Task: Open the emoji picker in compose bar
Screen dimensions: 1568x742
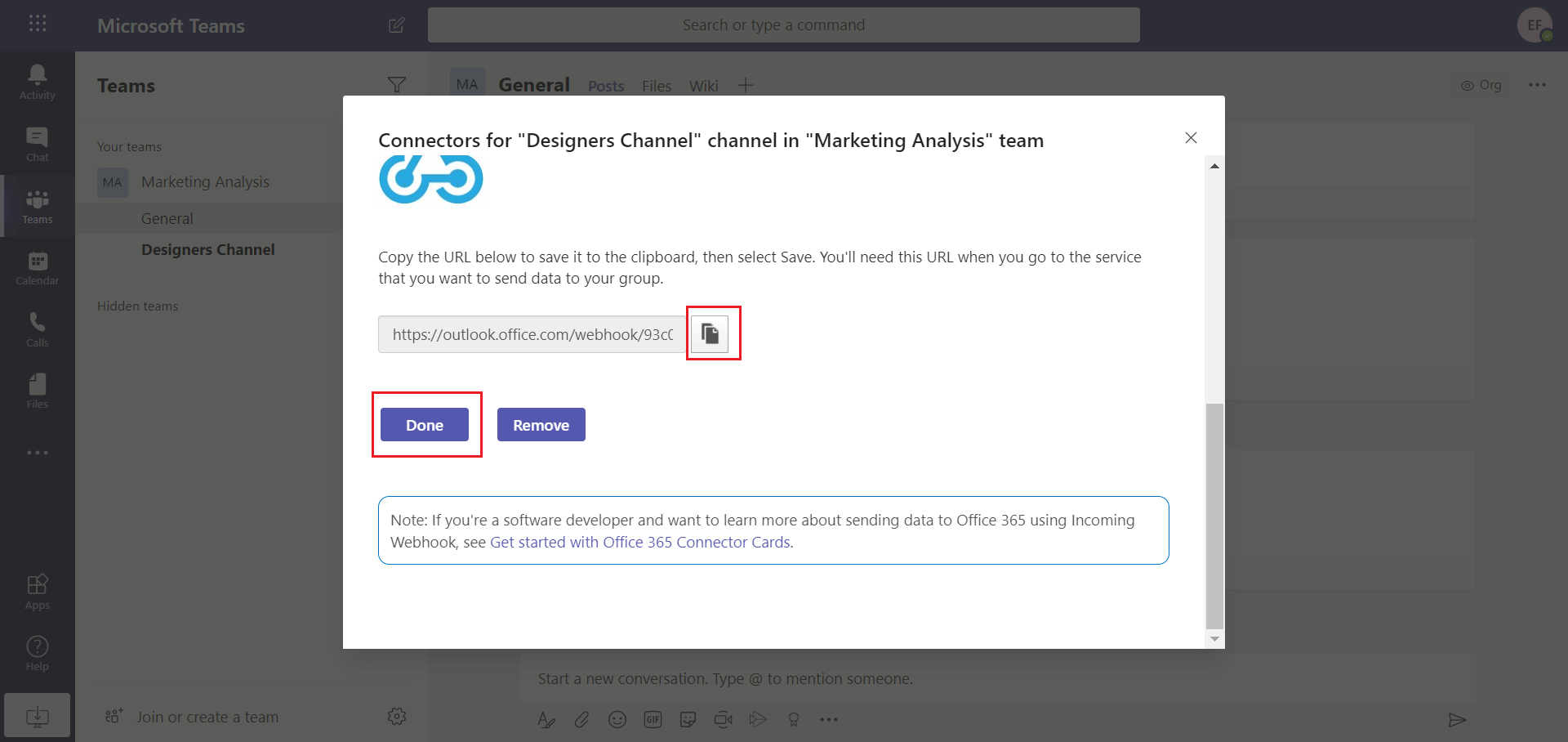Action: click(x=617, y=720)
